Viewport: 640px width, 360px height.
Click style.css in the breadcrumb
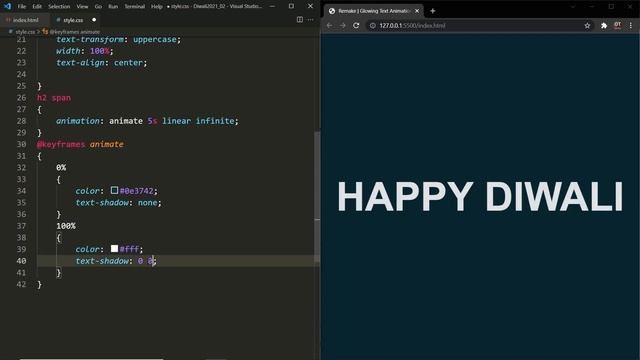pos(25,31)
